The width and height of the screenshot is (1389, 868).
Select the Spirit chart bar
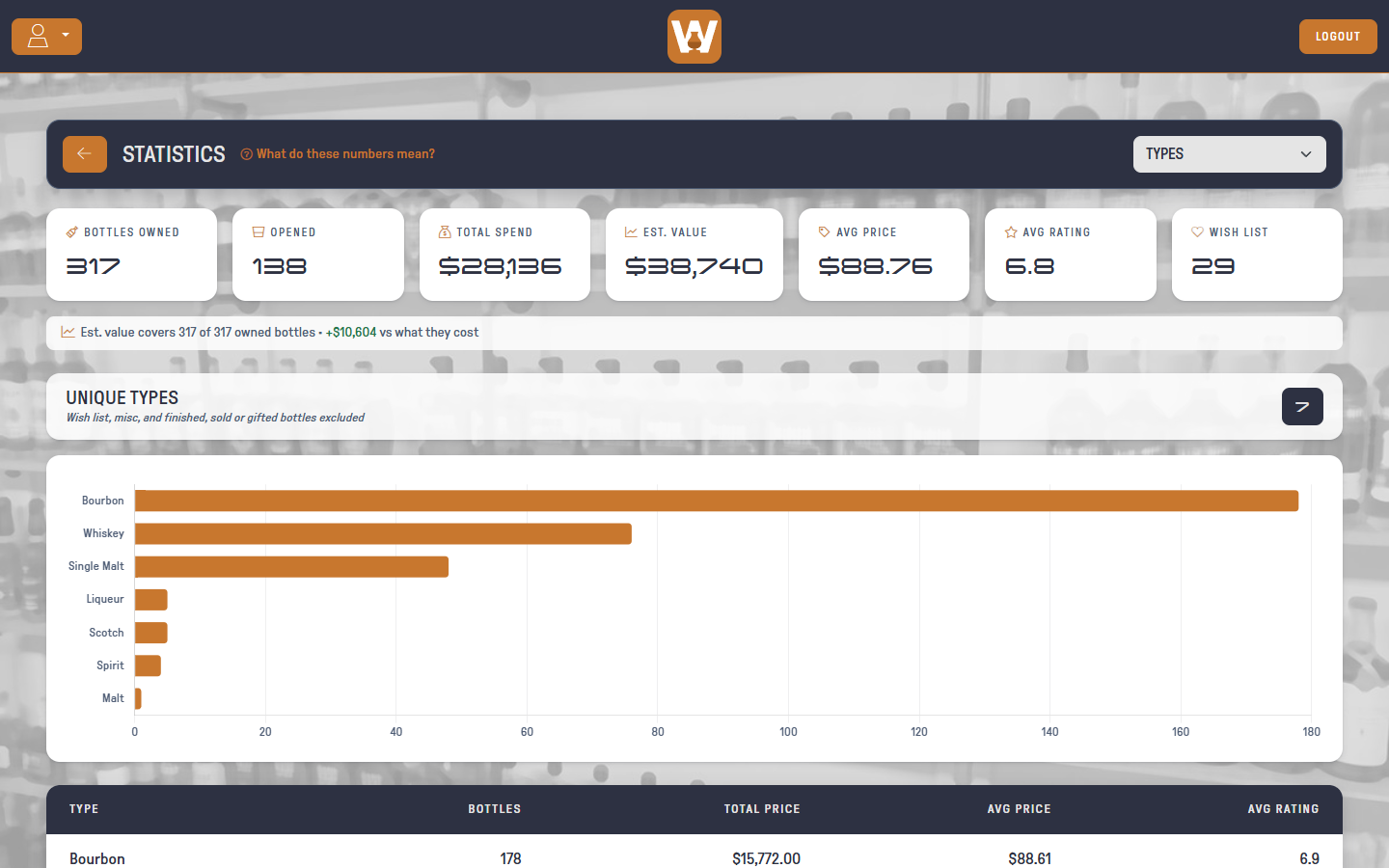148,665
